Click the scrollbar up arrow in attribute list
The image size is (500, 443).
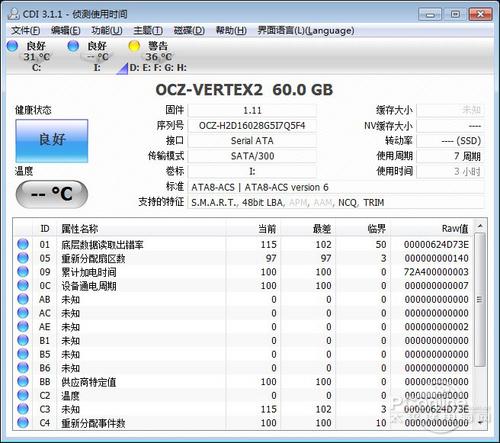coord(480,226)
